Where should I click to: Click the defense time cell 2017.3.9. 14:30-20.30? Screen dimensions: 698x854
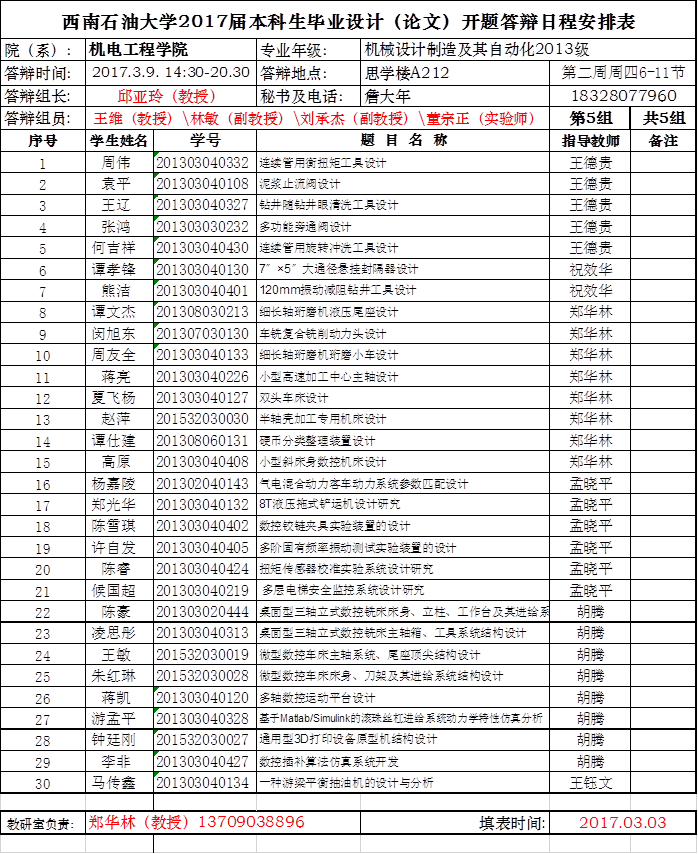(x=171, y=73)
